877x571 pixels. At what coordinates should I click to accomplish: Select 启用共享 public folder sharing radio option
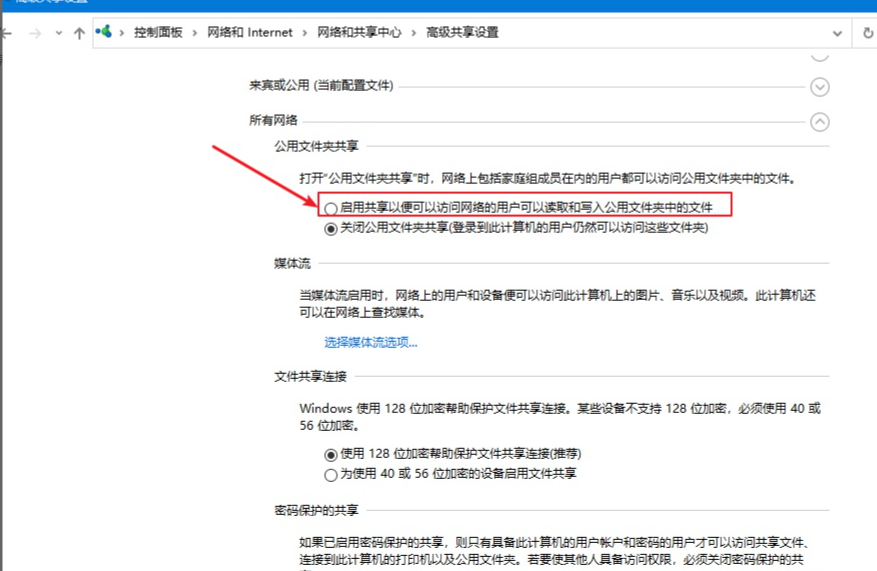pos(331,208)
